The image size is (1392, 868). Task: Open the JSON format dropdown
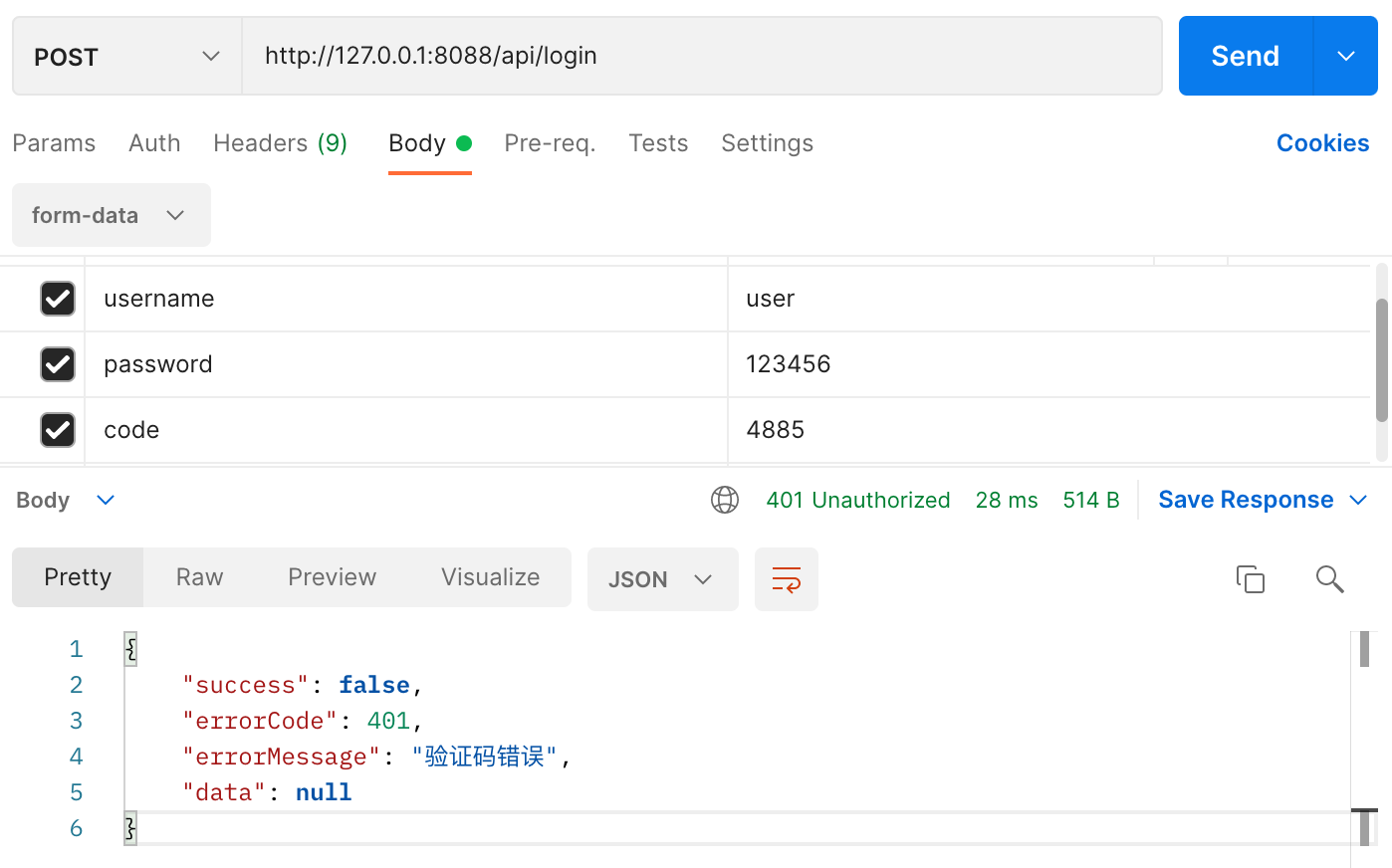point(662,579)
